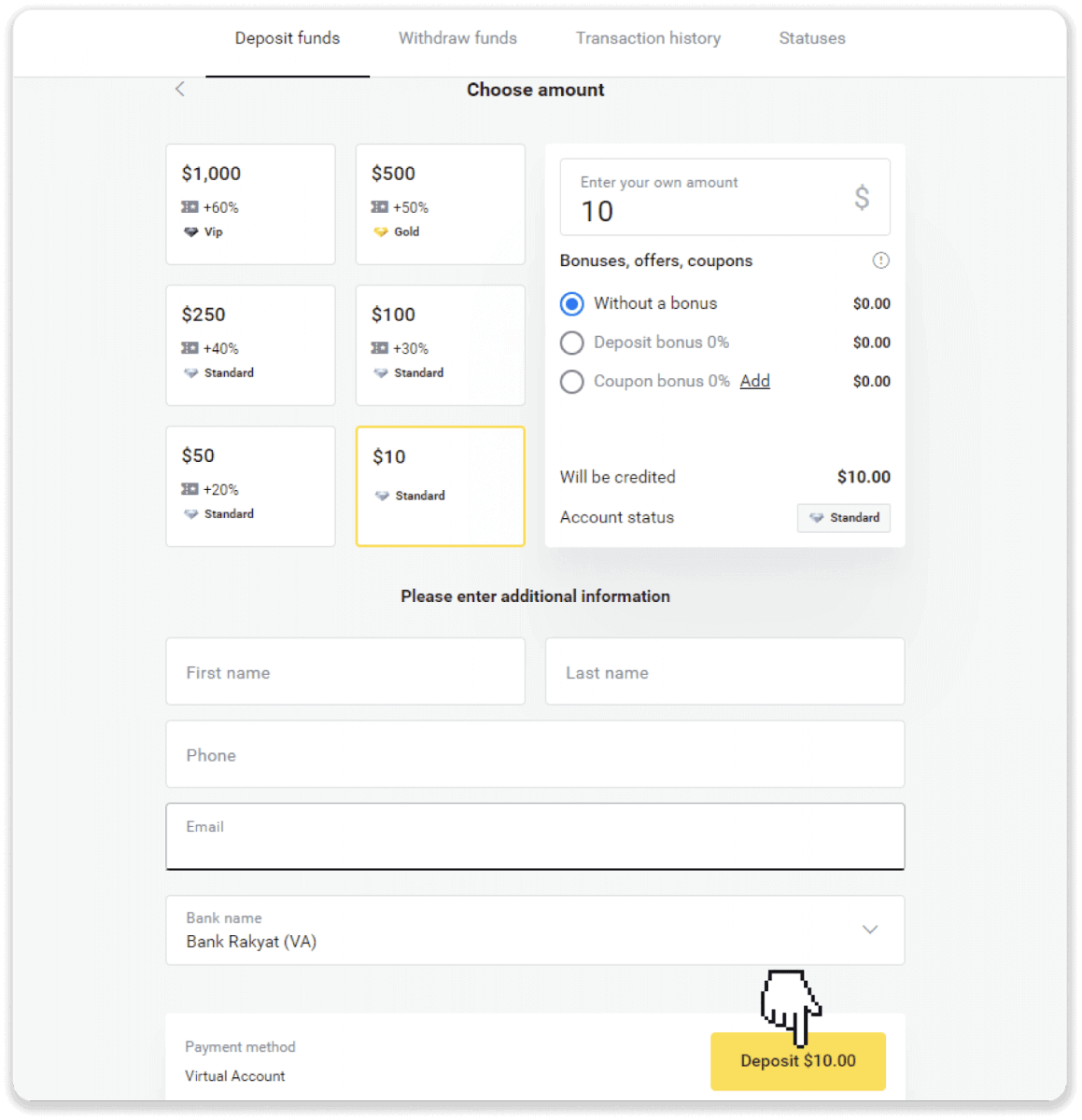Viewport: 1082px width, 1120px height.
Task: Select the Coupon bonus 0% radio button
Action: point(572,382)
